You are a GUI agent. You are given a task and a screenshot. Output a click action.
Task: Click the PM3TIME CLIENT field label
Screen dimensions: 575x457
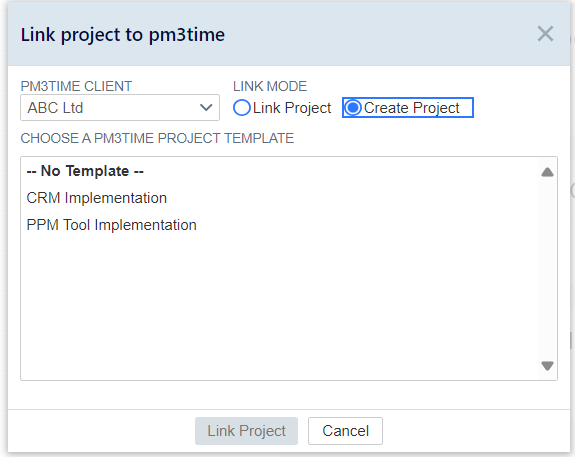click(76, 86)
